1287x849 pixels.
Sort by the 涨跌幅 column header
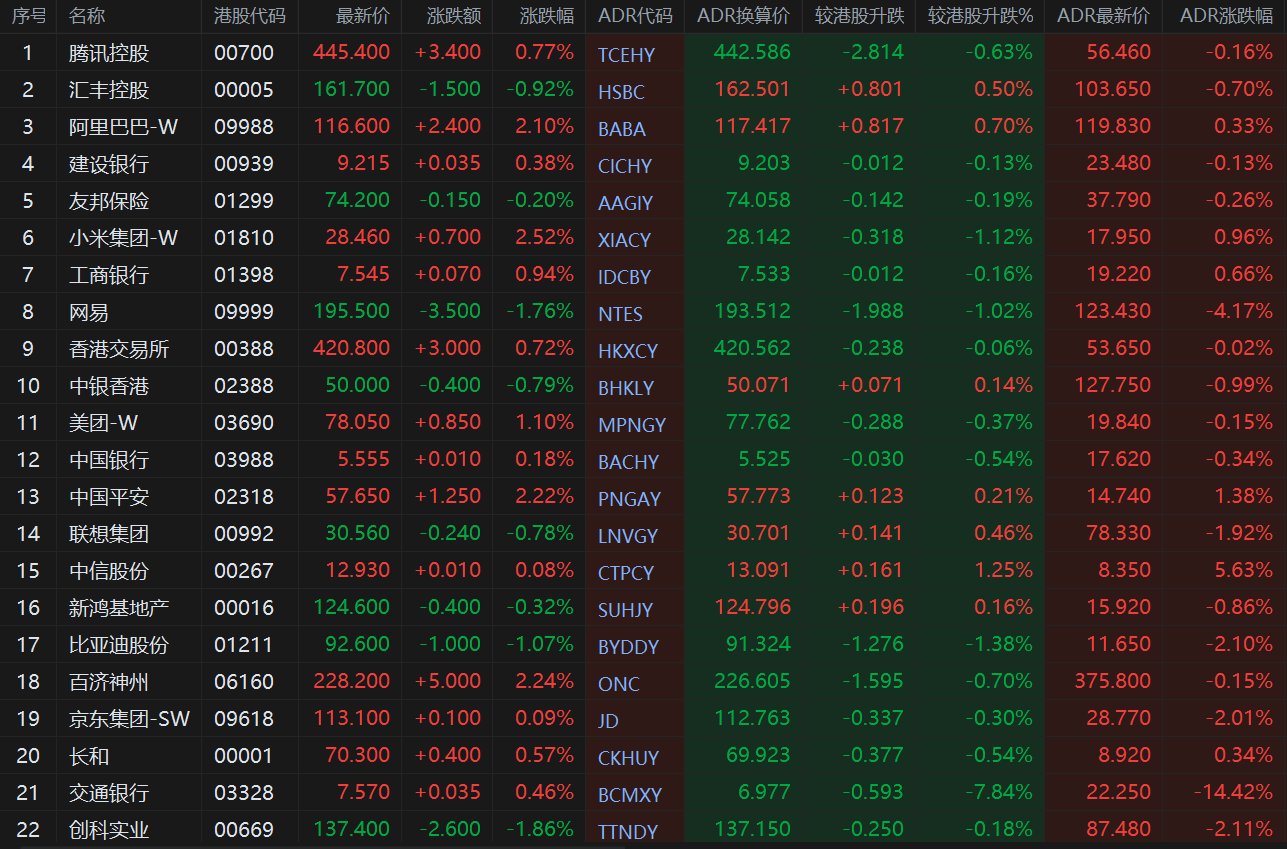pos(547,16)
